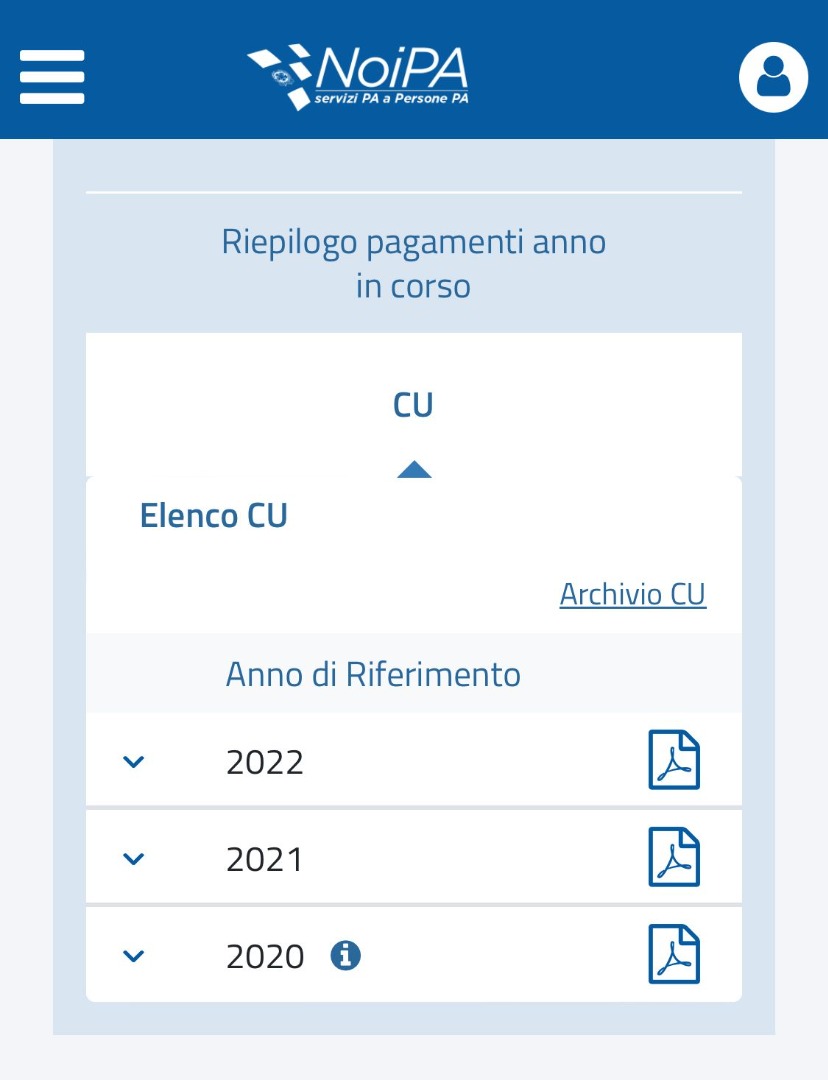The width and height of the screenshot is (828, 1080).
Task: Select the 2021 year label
Action: tap(265, 859)
